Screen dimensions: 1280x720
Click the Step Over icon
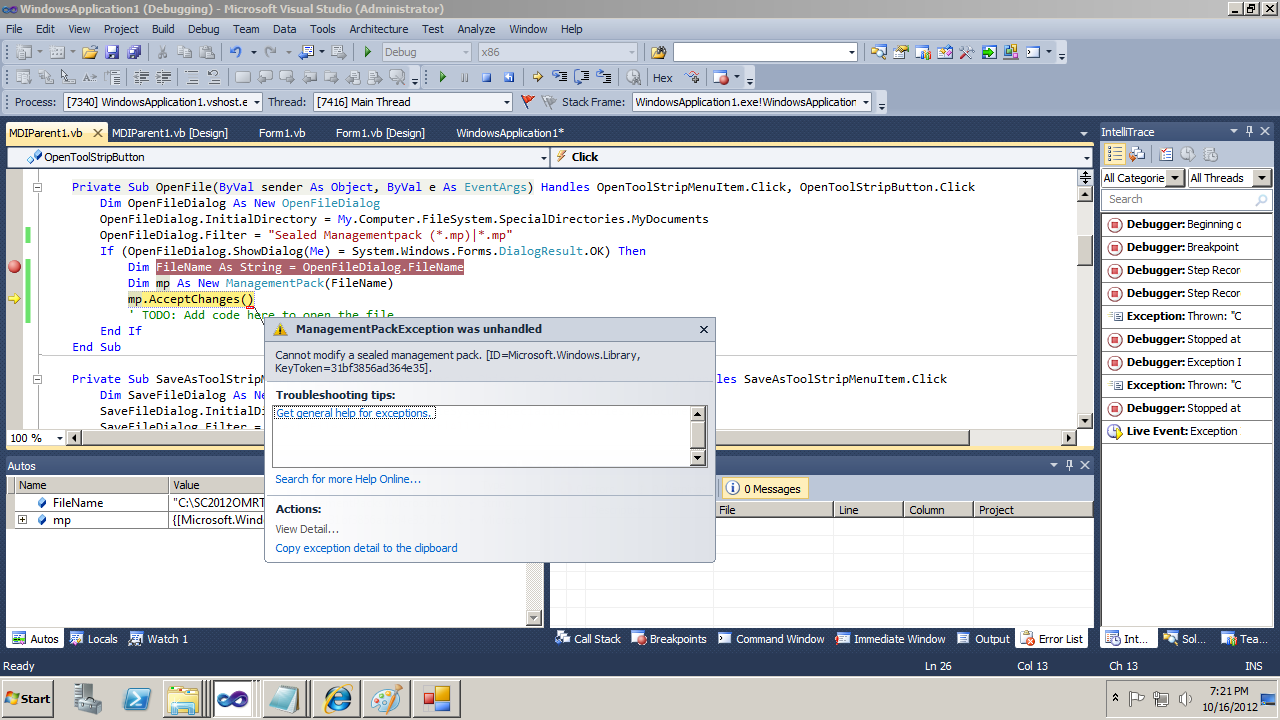582,77
